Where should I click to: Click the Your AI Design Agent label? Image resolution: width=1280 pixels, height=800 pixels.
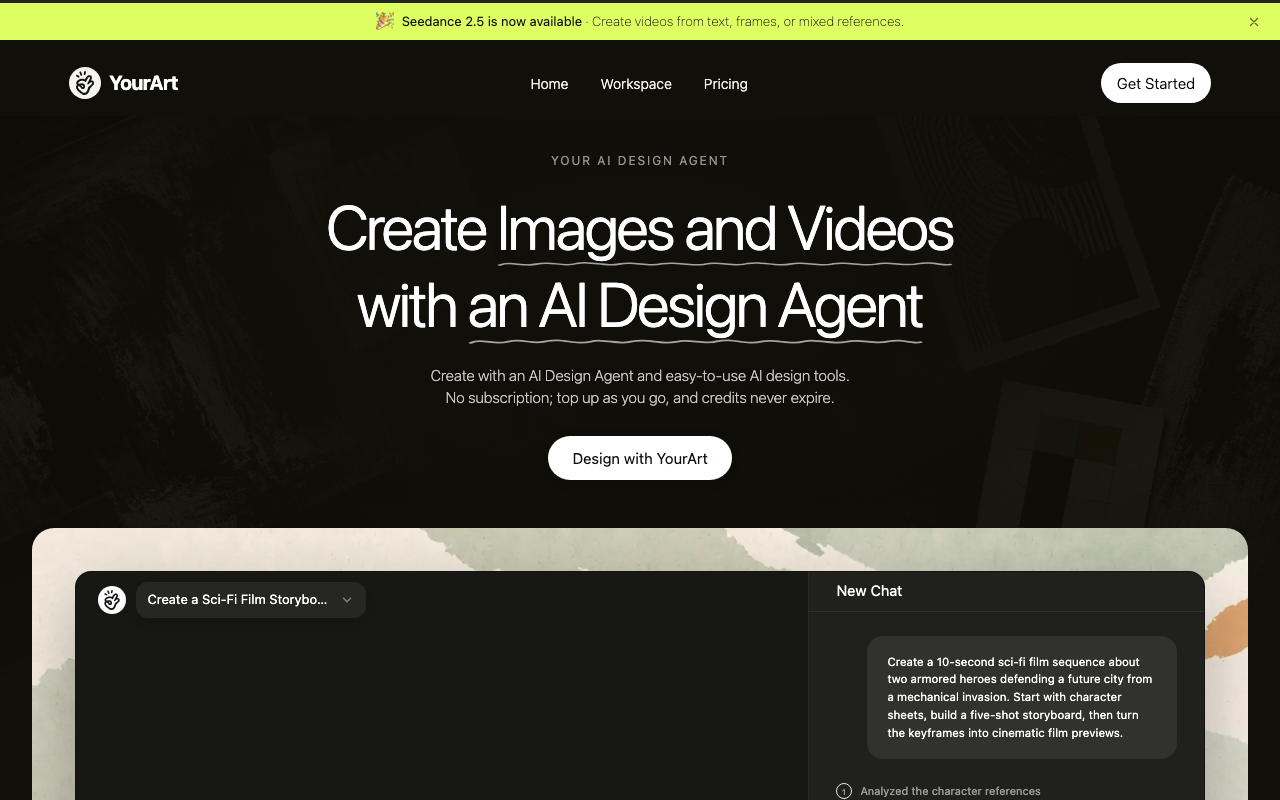pyautogui.click(x=640, y=160)
